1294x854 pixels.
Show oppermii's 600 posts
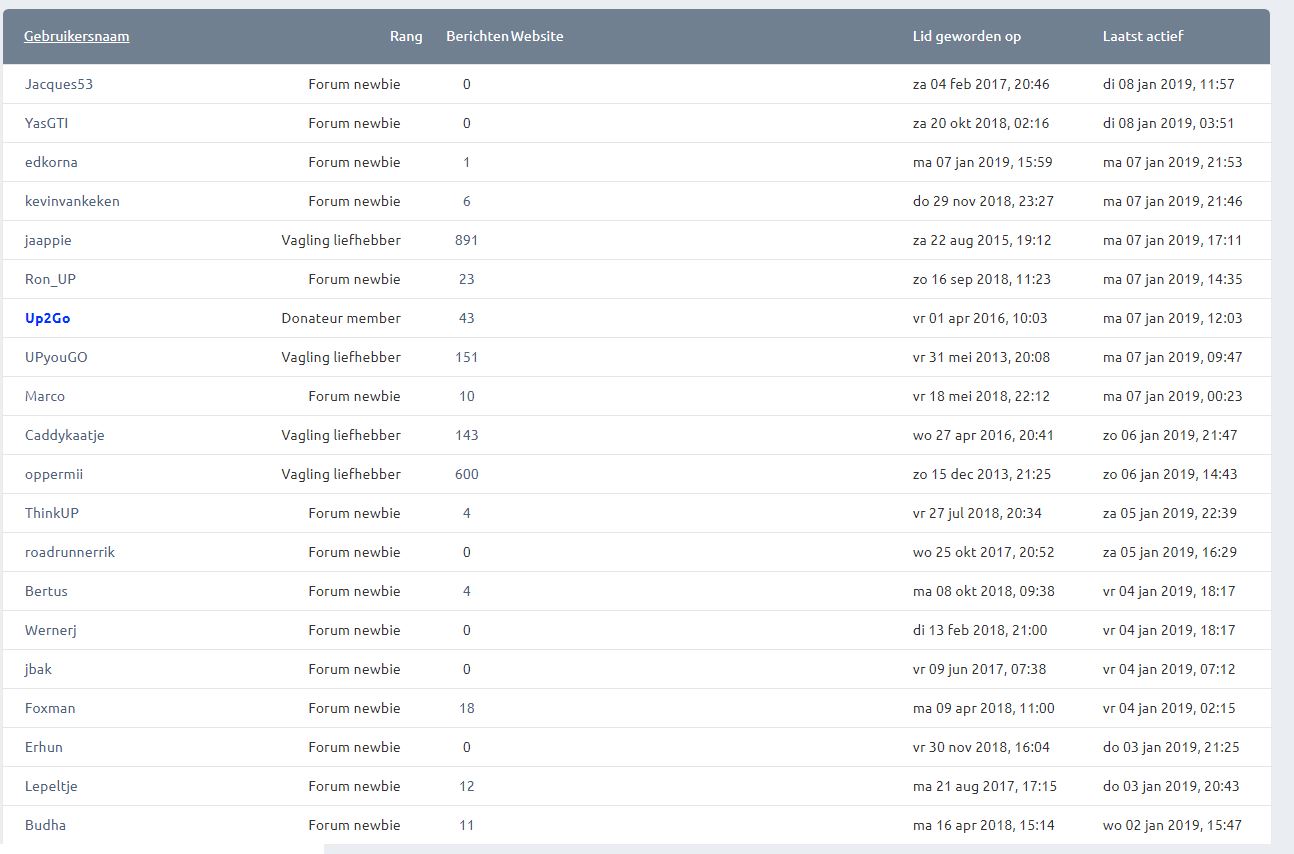pyautogui.click(x=466, y=474)
